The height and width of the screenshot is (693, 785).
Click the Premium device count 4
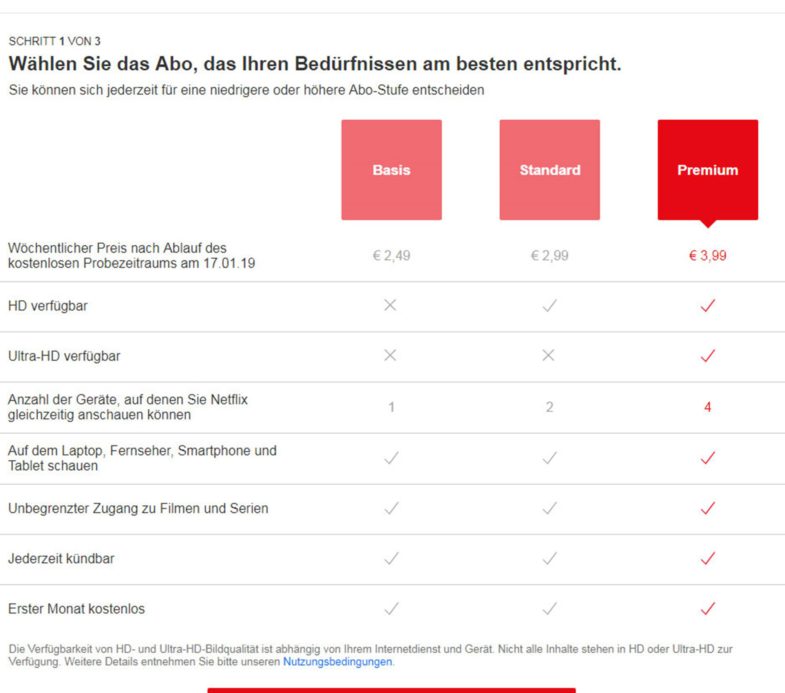(707, 407)
